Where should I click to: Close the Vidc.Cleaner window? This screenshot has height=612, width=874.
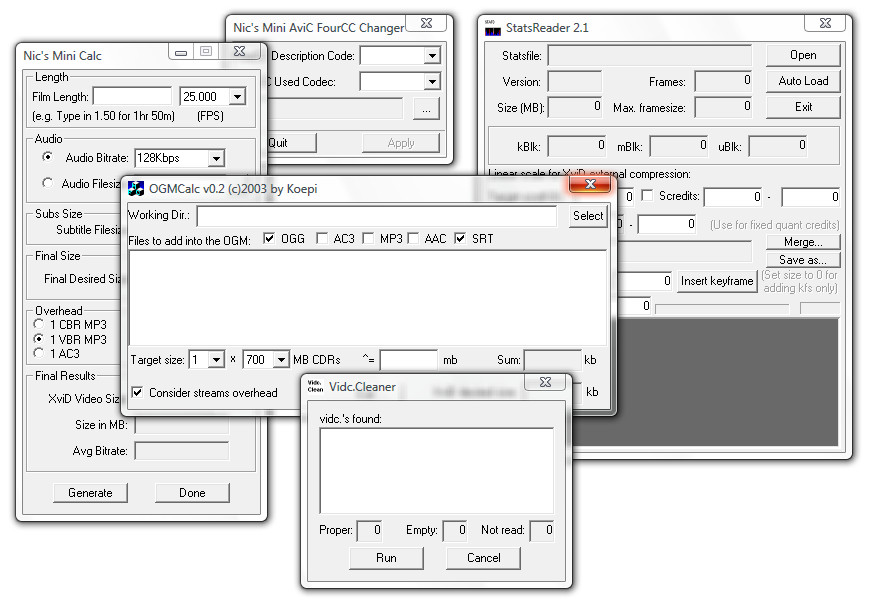tap(545, 382)
